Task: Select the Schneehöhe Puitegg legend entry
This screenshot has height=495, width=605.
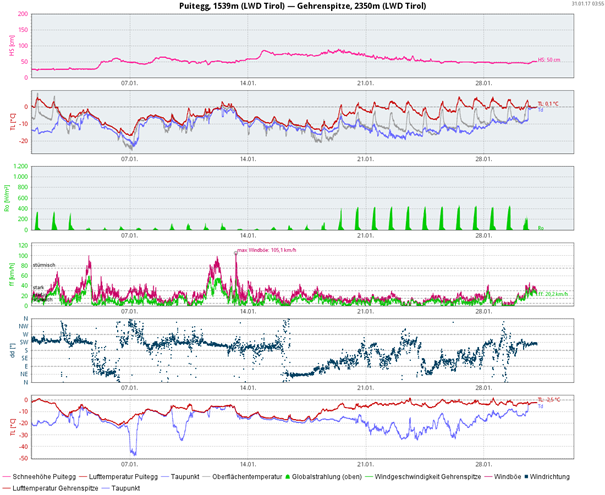Action: click(x=39, y=477)
